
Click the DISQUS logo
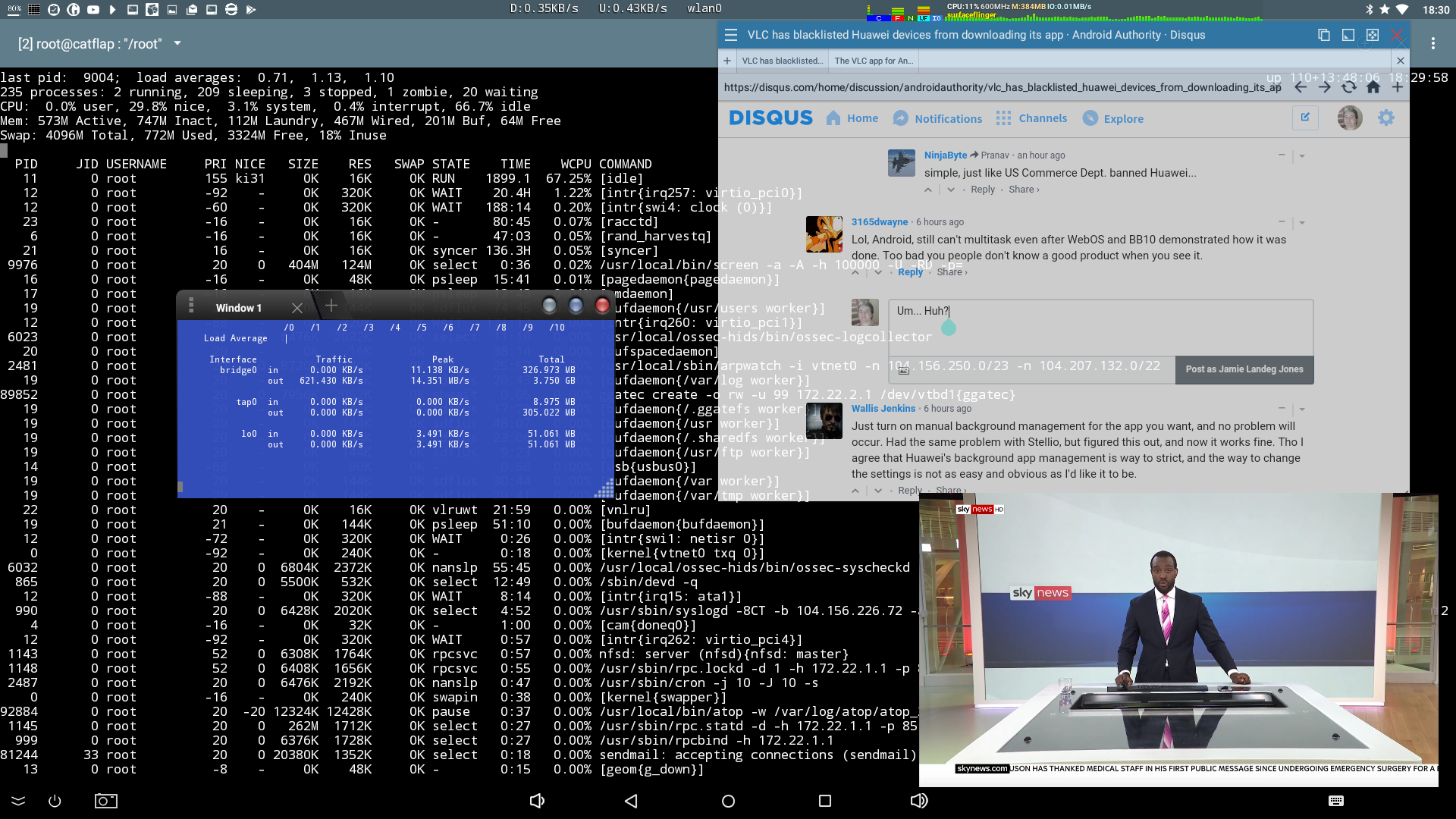[770, 118]
